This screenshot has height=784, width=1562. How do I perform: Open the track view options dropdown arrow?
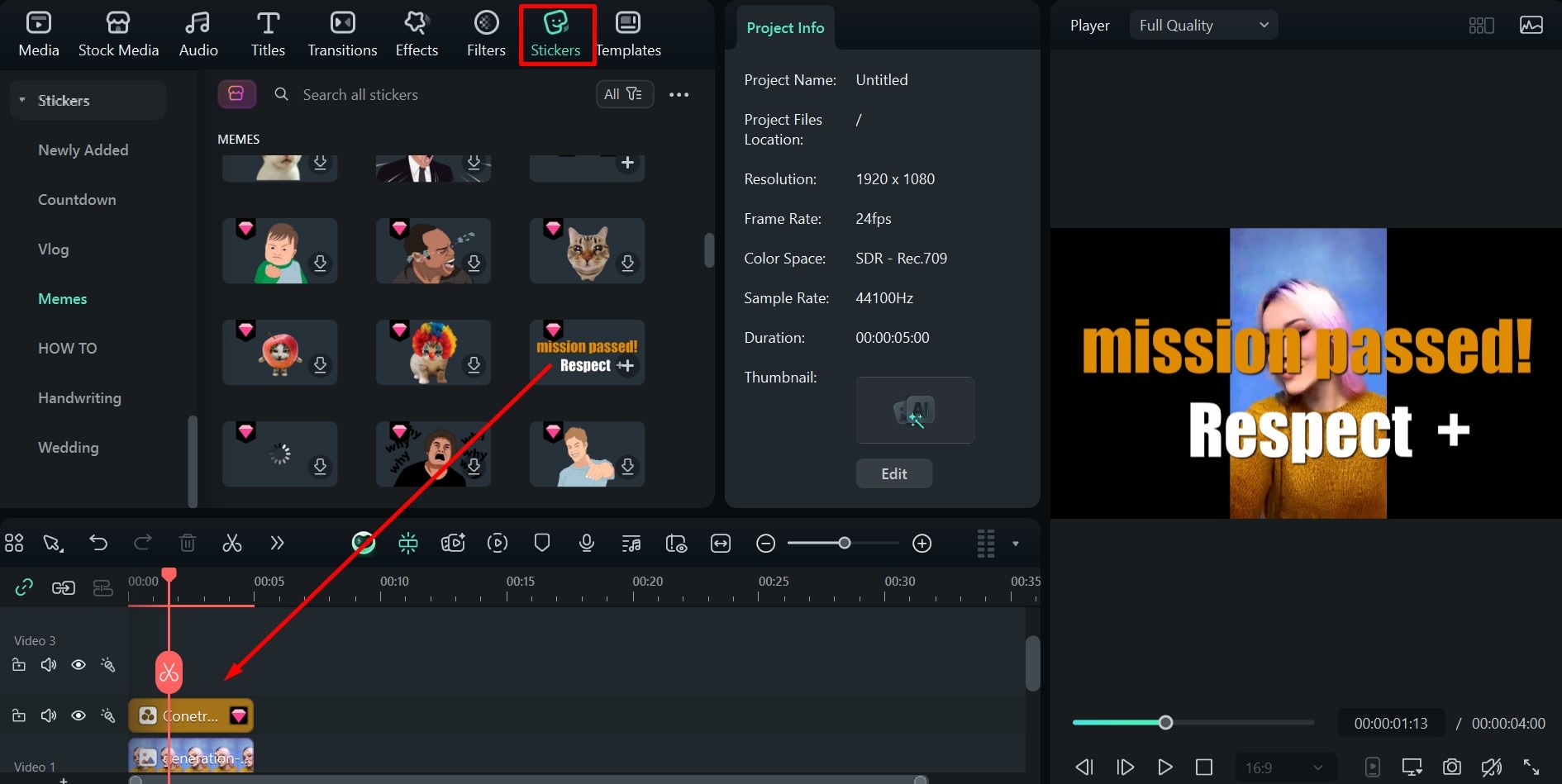click(1016, 544)
